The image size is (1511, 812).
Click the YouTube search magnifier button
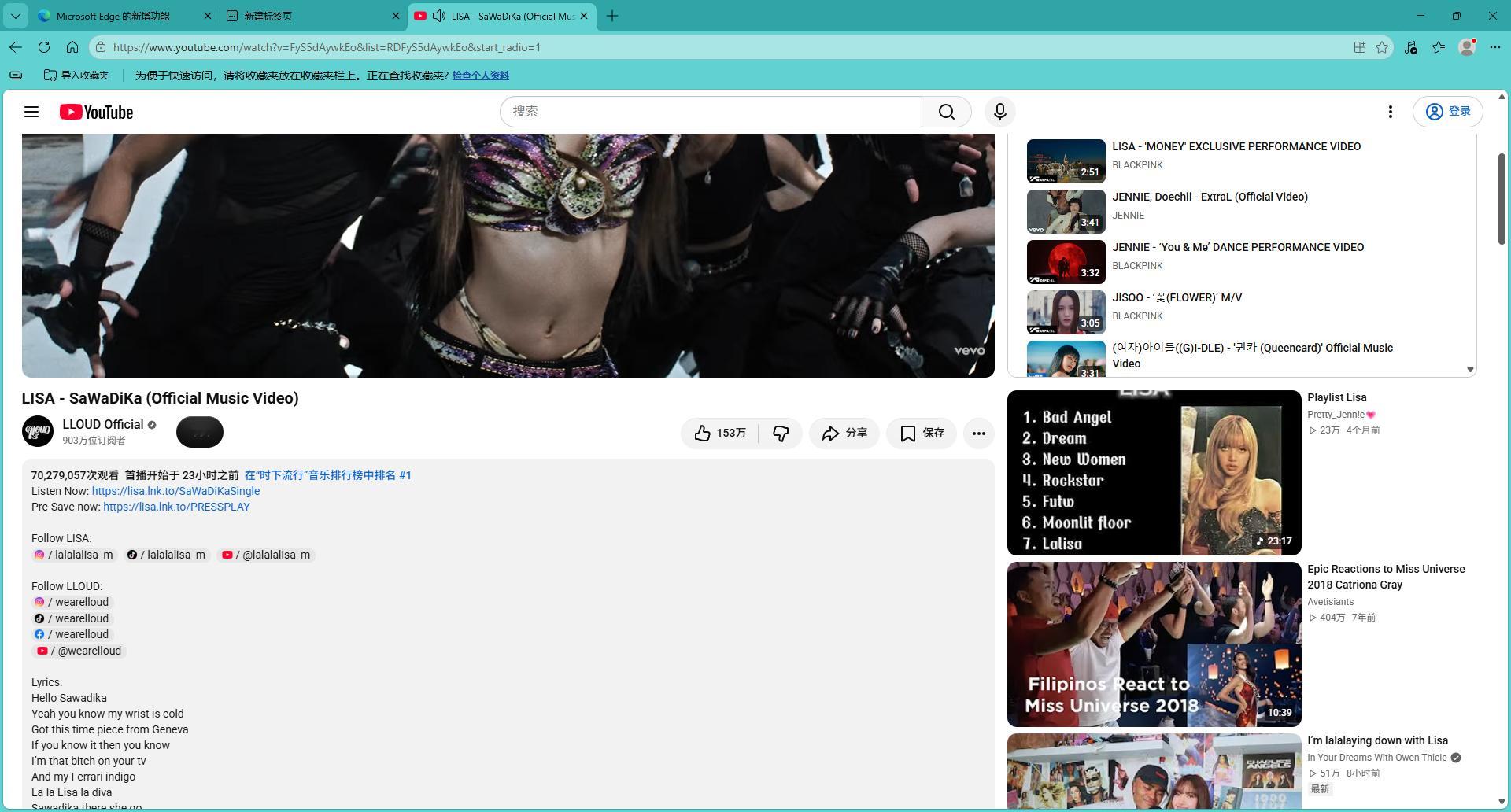[947, 112]
